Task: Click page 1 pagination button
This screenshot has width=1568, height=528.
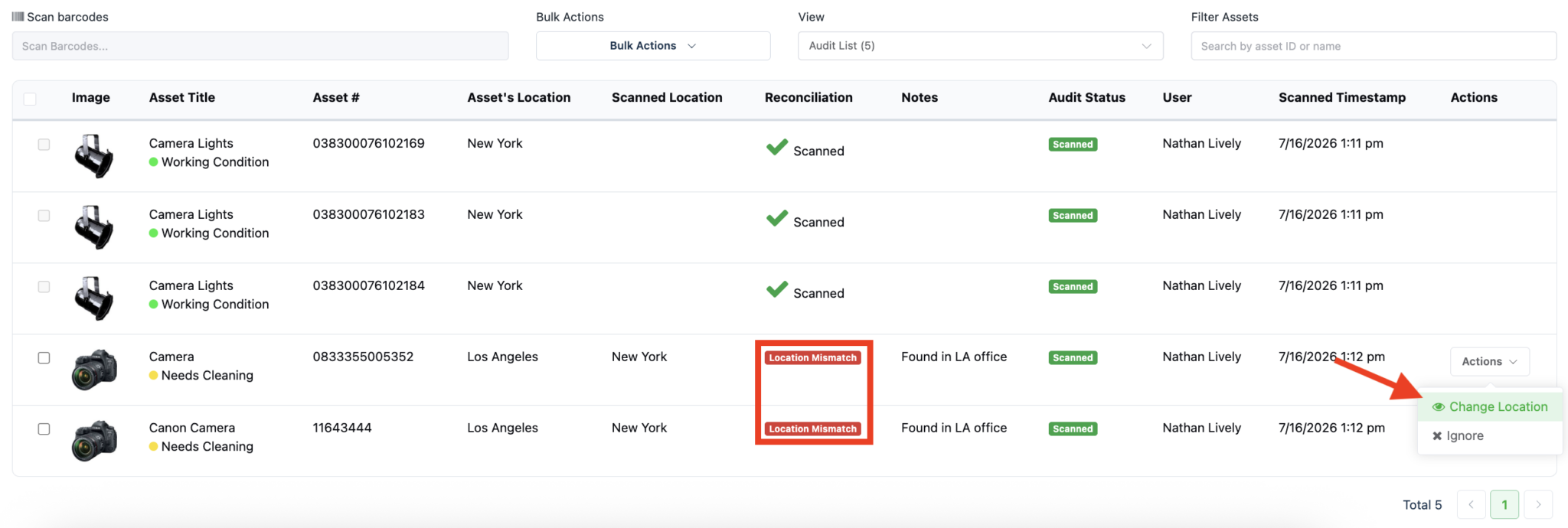Action: click(1504, 505)
